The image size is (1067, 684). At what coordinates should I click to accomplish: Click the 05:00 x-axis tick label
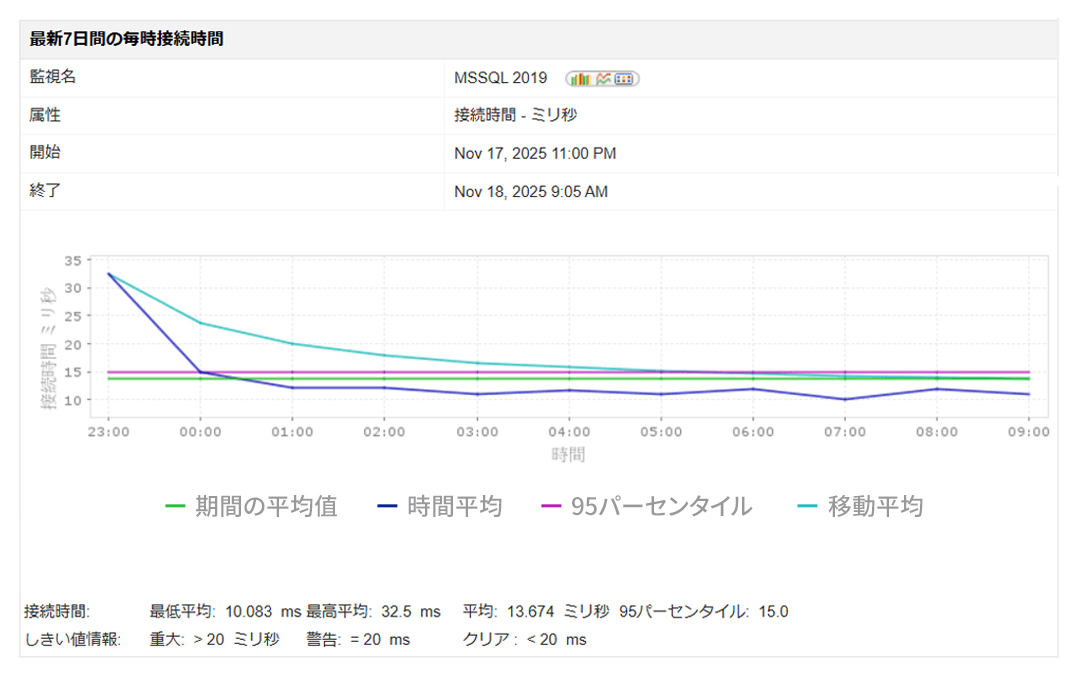click(x=661, y=432)
